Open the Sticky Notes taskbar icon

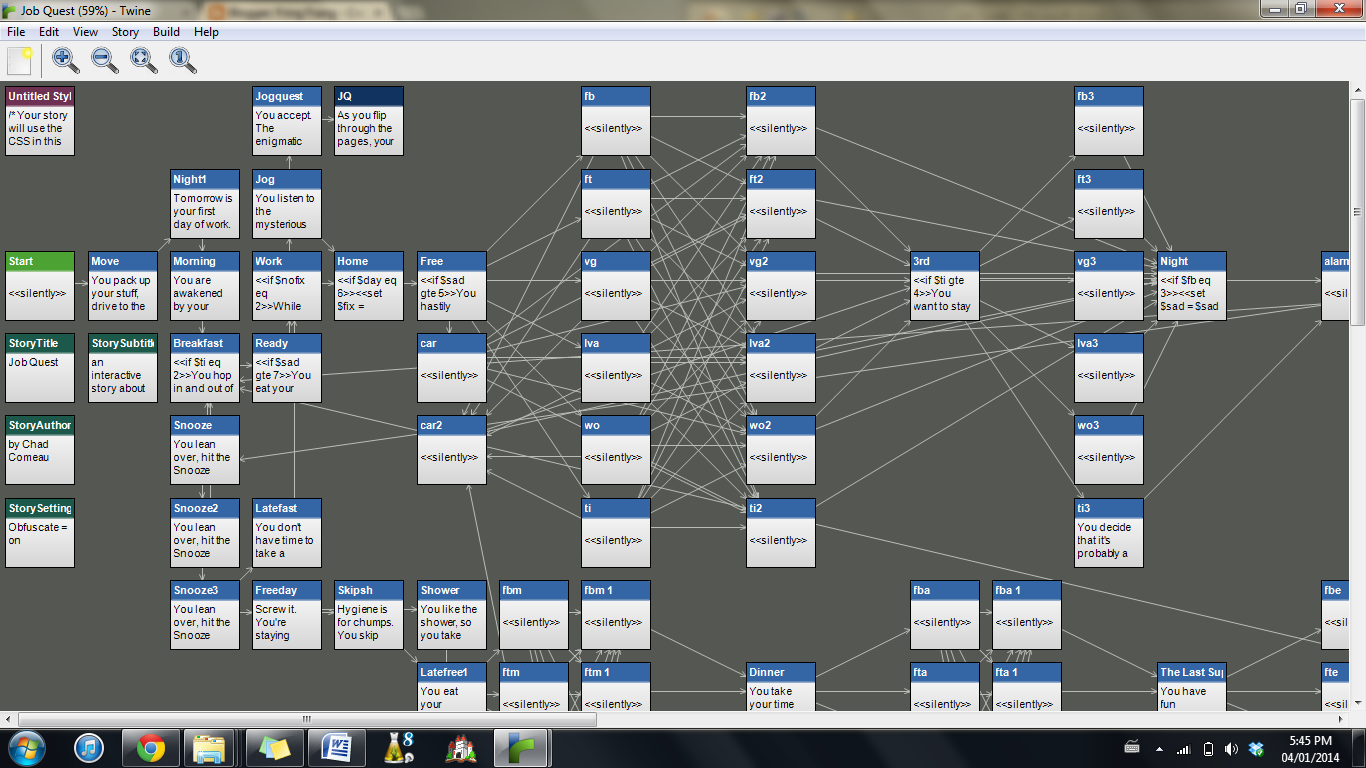(273, 747)
